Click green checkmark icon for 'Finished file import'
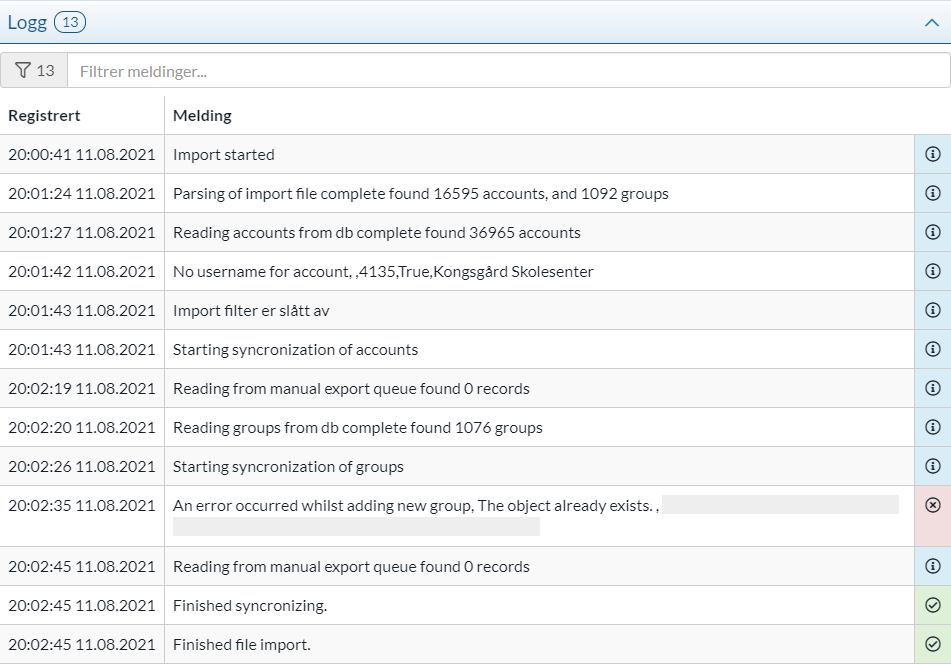Image resolution: width=951 pixels, height=664 pixels. pyautogui.click(x=932, y=644)
